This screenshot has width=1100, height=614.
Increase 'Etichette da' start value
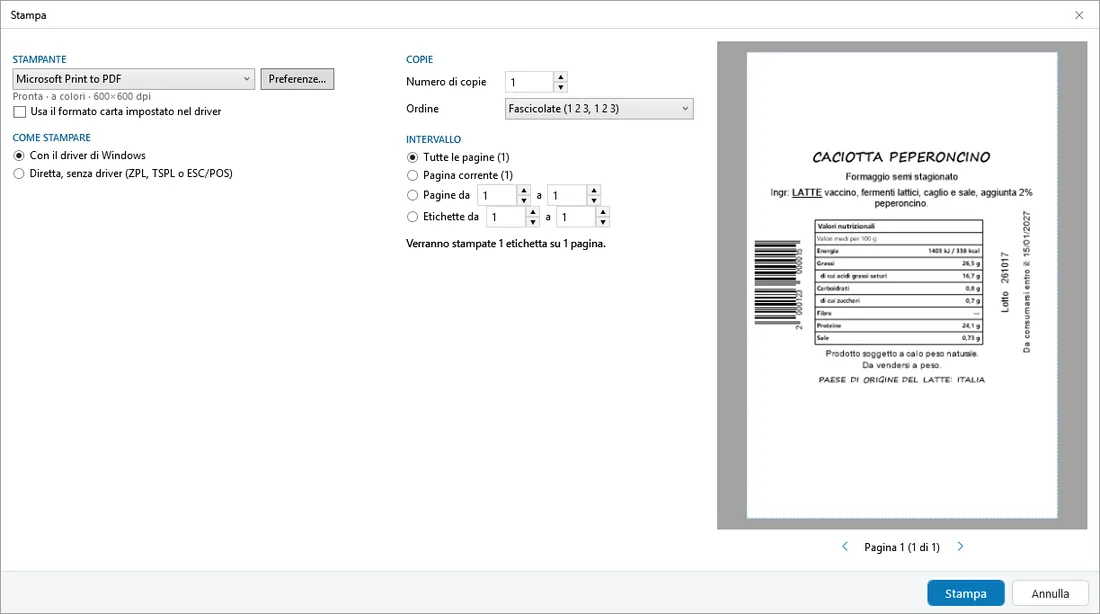coord(532,212)
